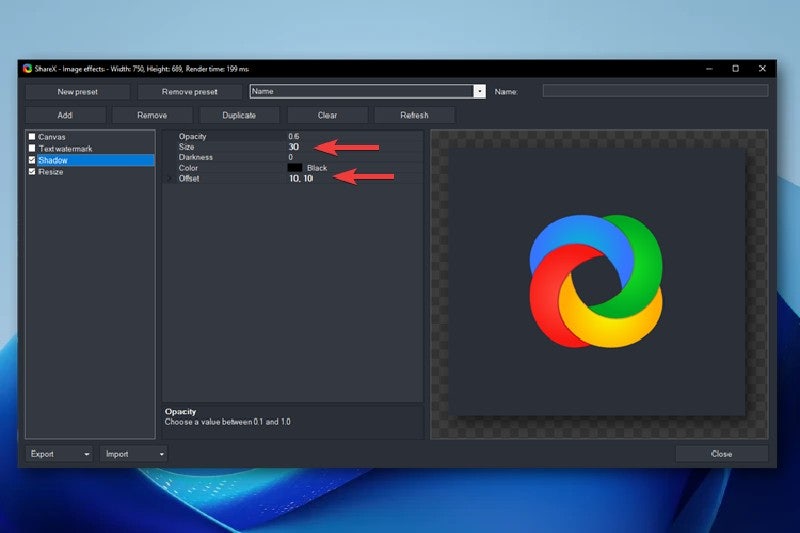Click the Remove effect button
800x533 pixels.
tap(152, 115)
